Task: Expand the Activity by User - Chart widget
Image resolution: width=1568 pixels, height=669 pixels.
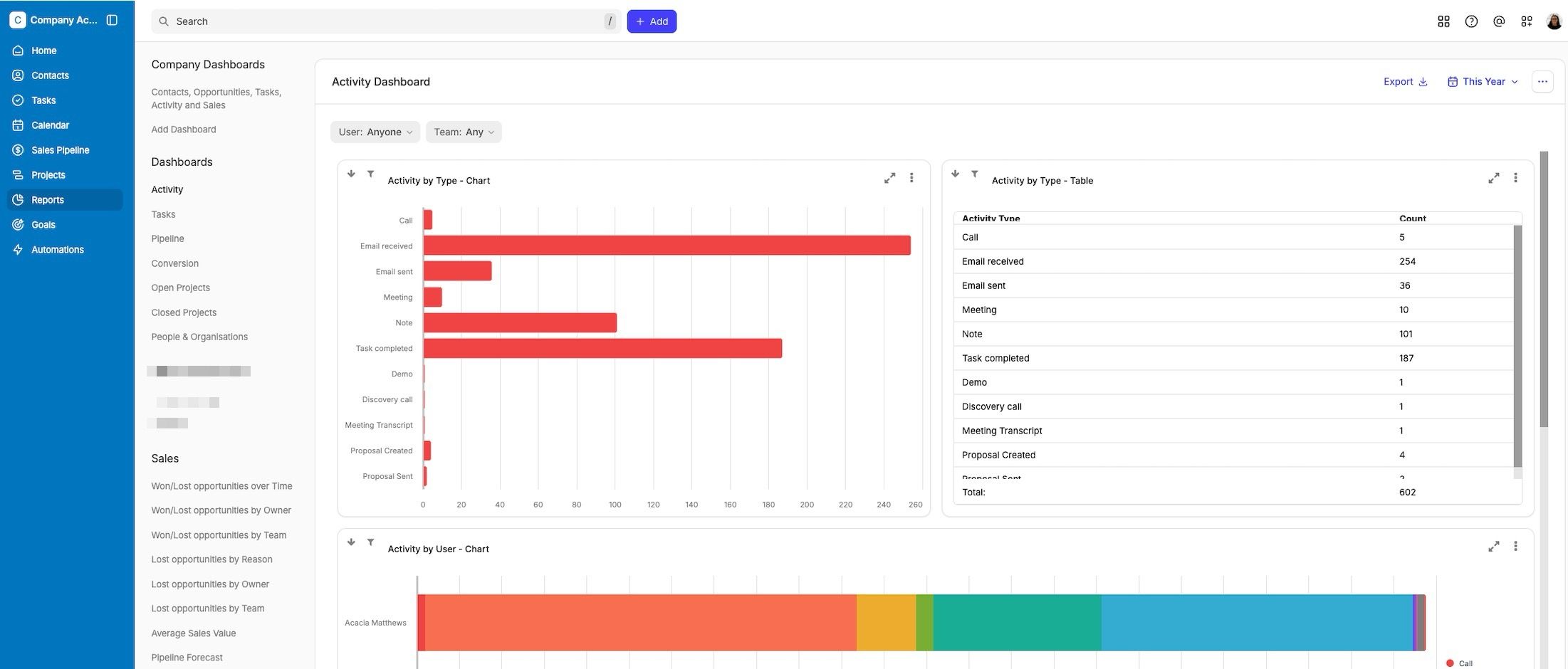Action: tap(1493, 547)
